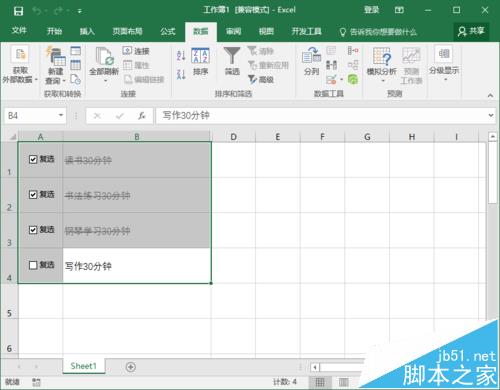Switch to the 开始 ribbon tab
Screen dimensions: 500x390
[54, 31]
